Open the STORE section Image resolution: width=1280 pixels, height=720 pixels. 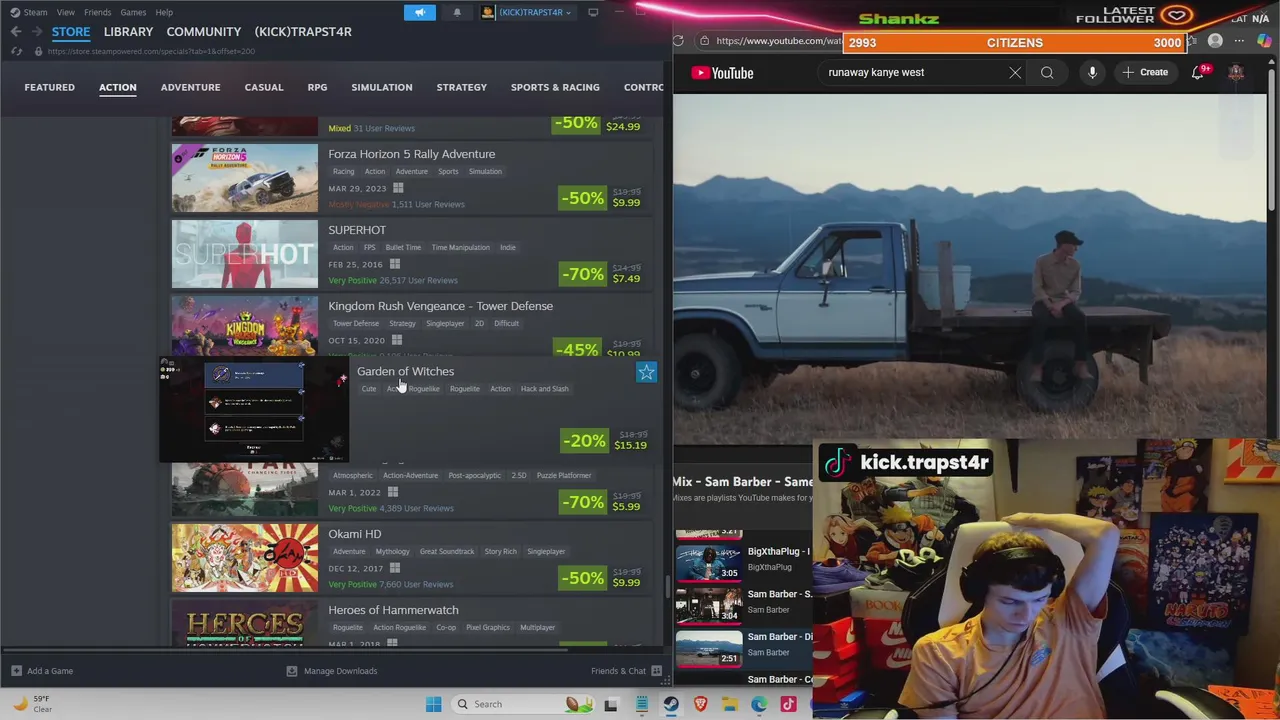pos(71,32)
